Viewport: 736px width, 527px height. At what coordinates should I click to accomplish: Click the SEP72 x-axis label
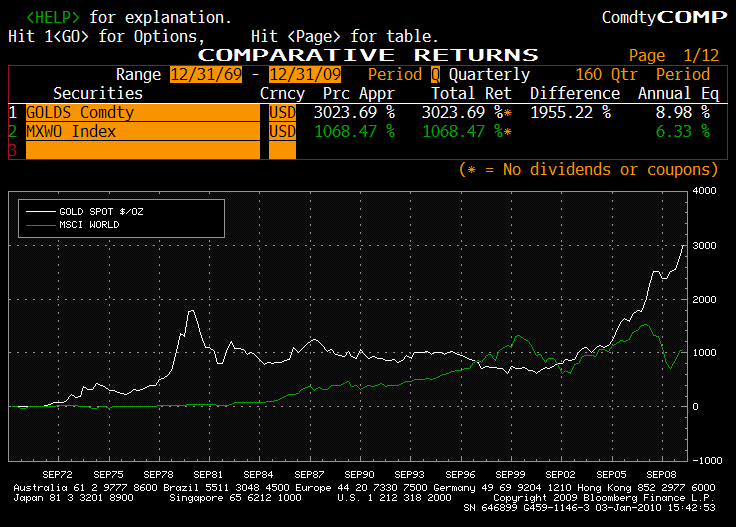click(57, 474)
